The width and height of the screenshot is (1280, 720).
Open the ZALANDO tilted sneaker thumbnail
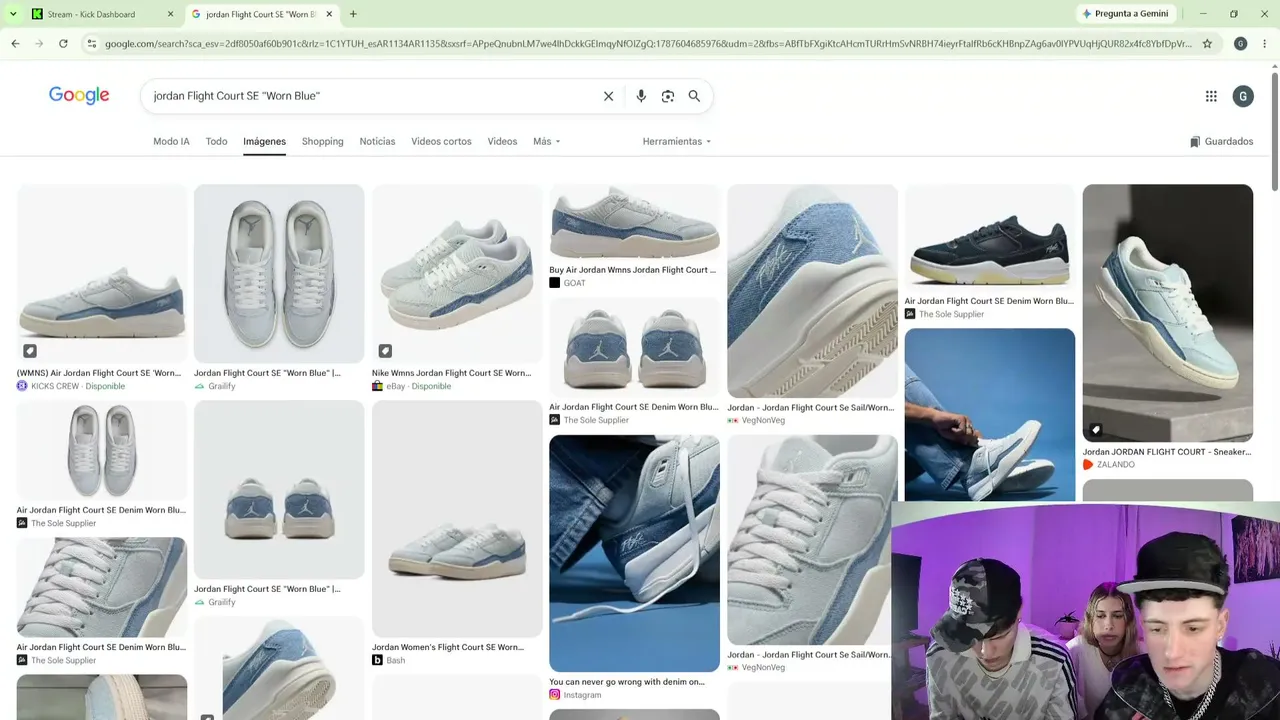pyautogui.click(x=1167, y=313)
